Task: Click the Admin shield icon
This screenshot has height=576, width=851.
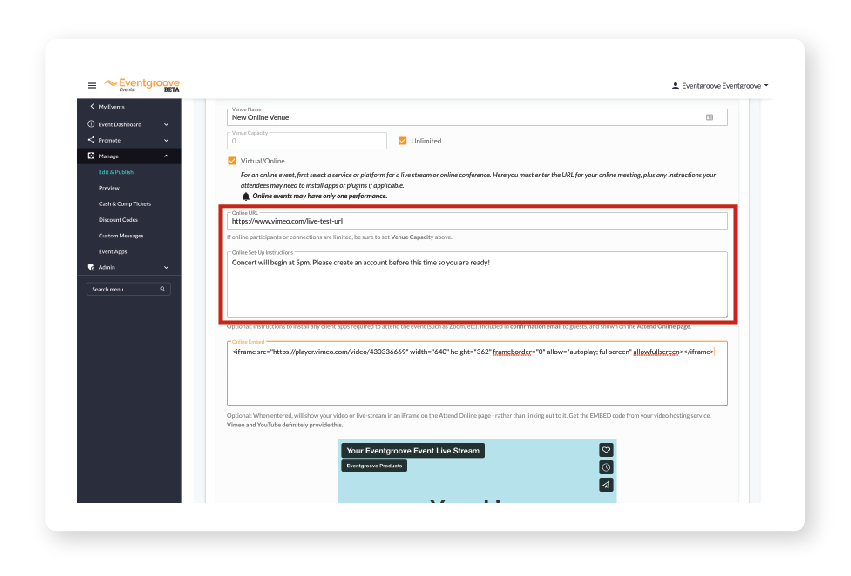Action: click(x=91, y=267)
